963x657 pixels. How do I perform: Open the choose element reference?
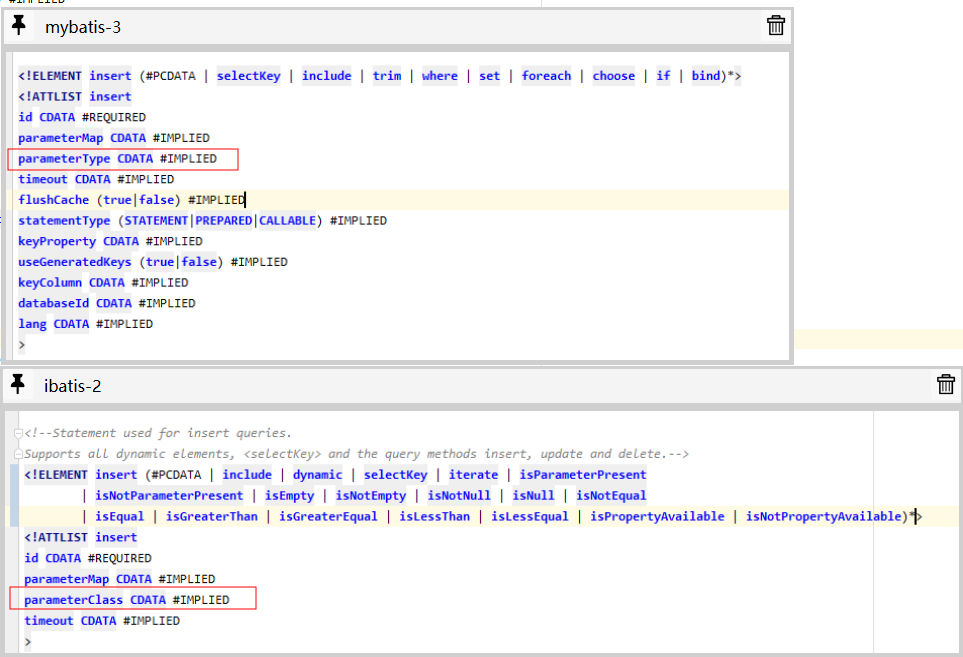(x=614, y=76)
